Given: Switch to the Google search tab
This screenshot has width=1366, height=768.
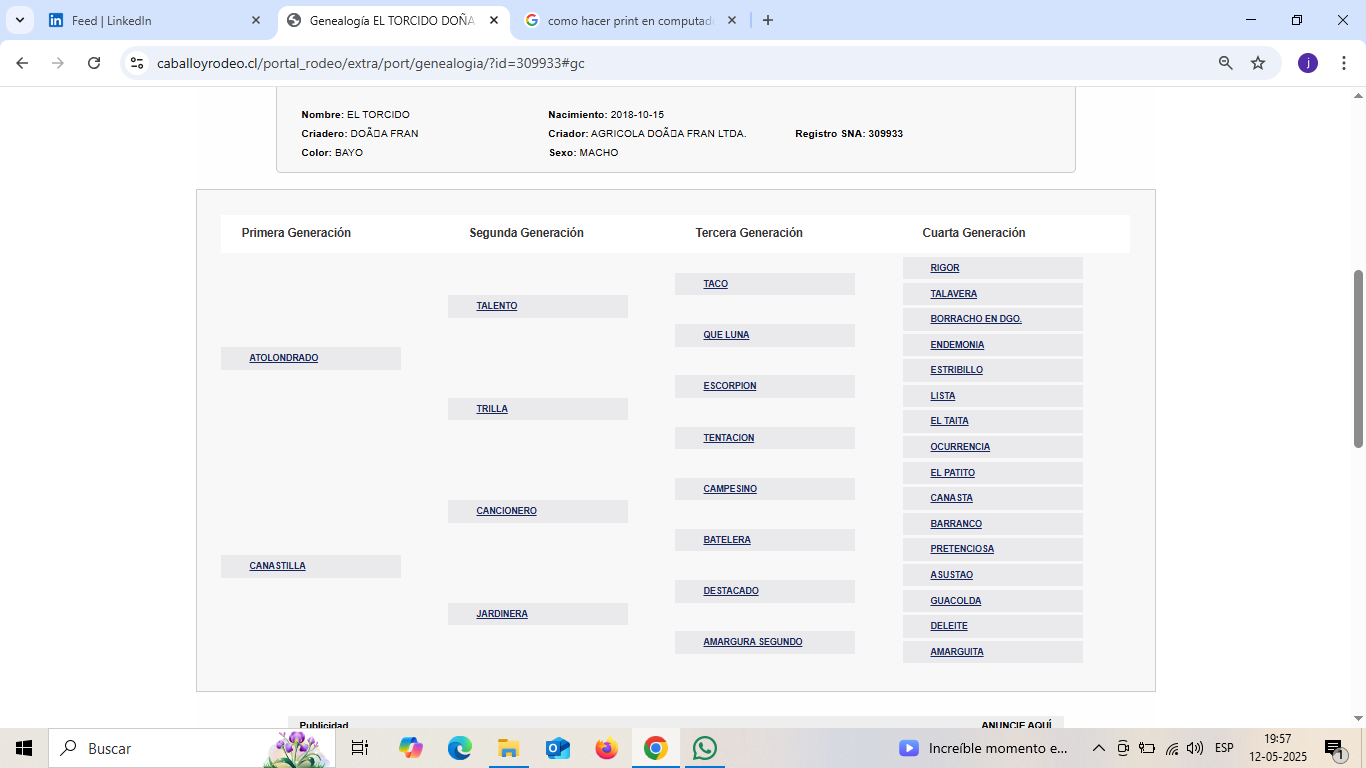Looking at the screenshot, I should [625, 20].
